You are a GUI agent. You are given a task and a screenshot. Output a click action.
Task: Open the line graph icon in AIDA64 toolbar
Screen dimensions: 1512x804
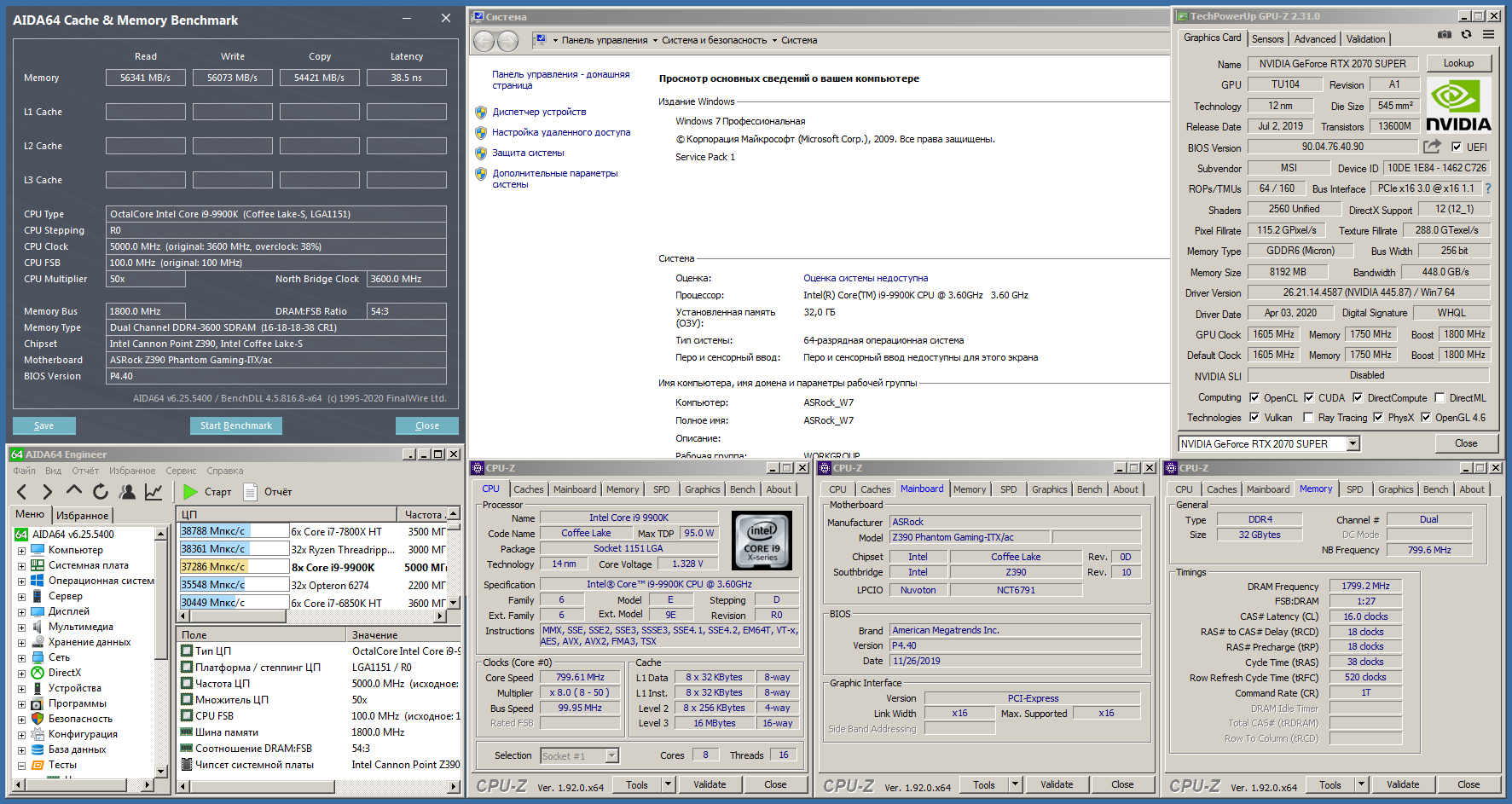click(154, 492)
